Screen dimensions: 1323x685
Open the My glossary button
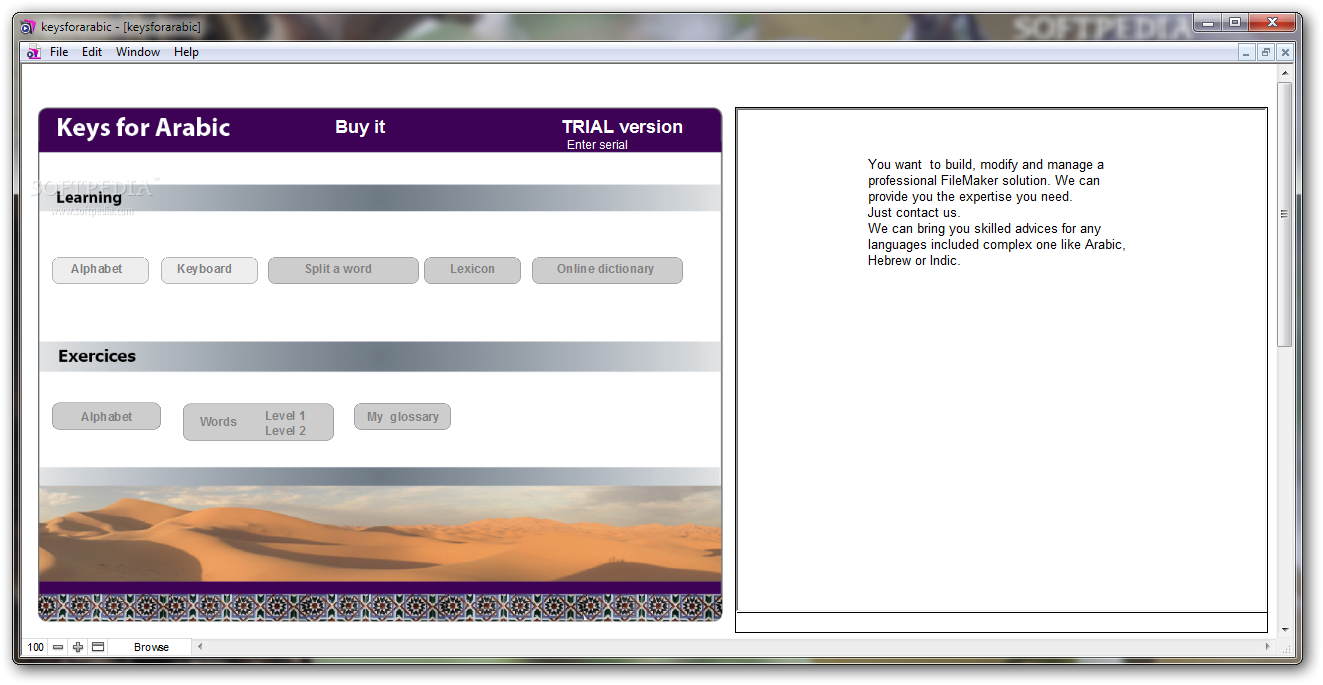[x=402, y=416]
